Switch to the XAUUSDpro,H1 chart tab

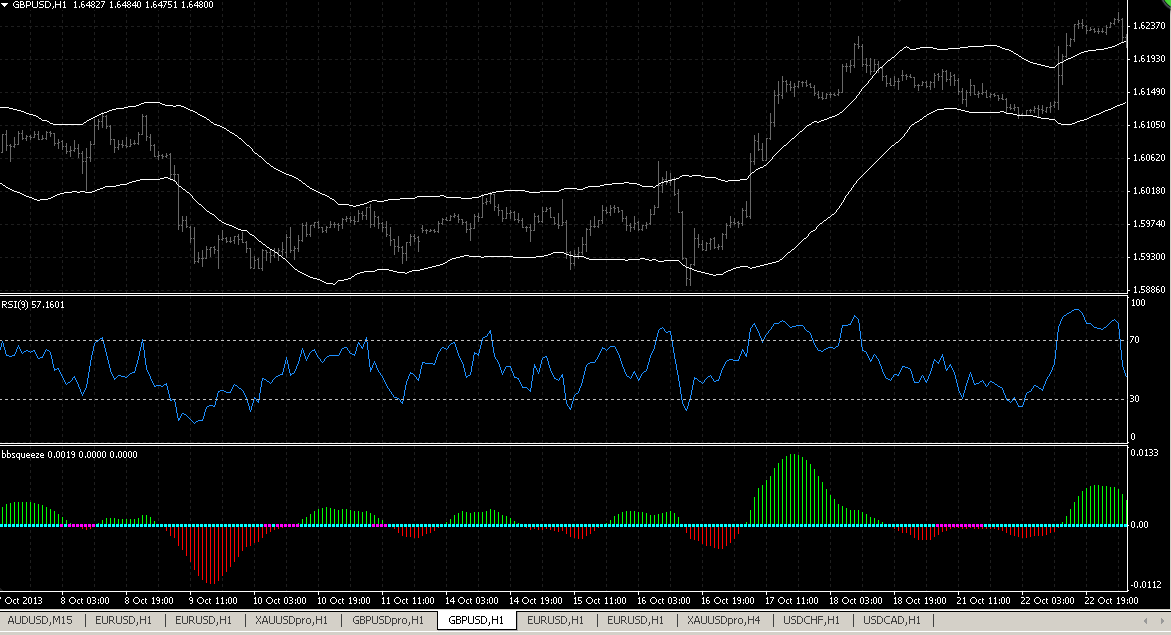point(291,620)
